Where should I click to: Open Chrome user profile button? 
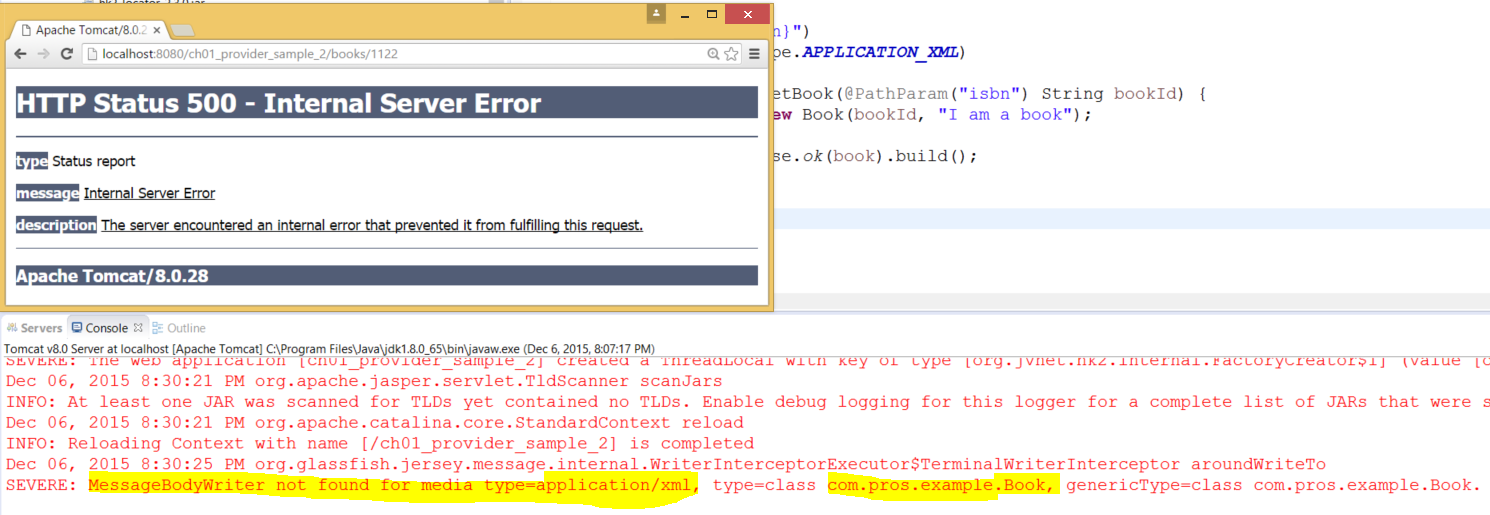pos(656,14)
